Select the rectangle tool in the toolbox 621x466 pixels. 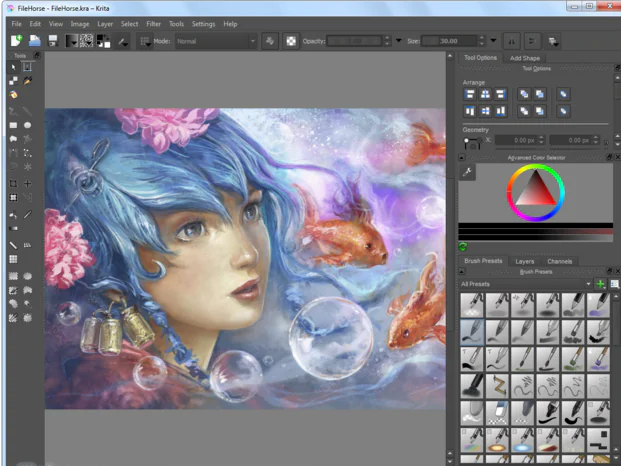(13, 125)
